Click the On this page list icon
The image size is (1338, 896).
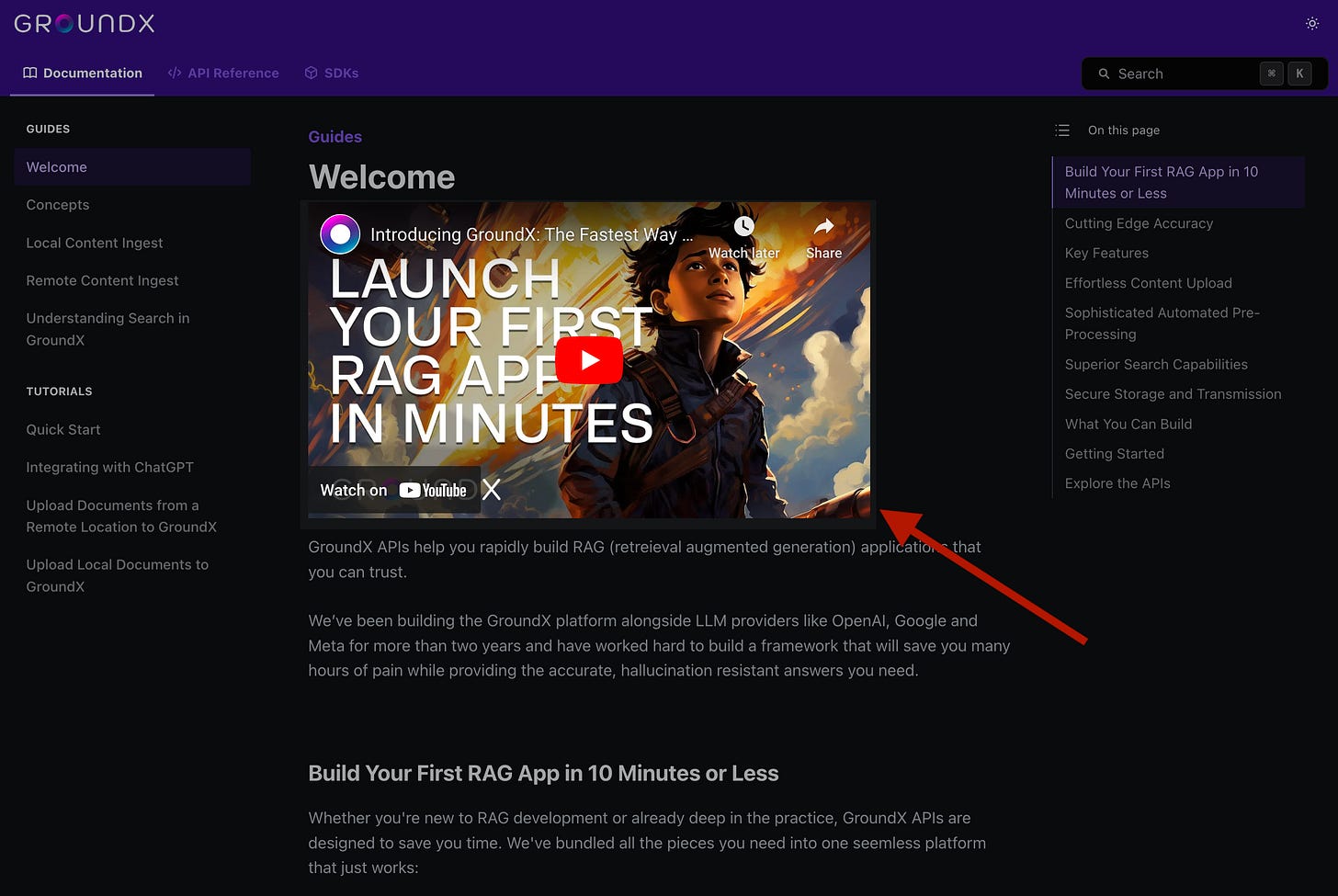(1062, 130)
